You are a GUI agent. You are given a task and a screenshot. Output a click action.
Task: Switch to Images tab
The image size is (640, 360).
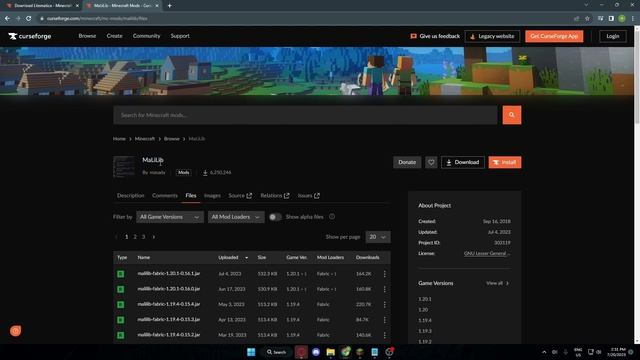click(212, 196)
